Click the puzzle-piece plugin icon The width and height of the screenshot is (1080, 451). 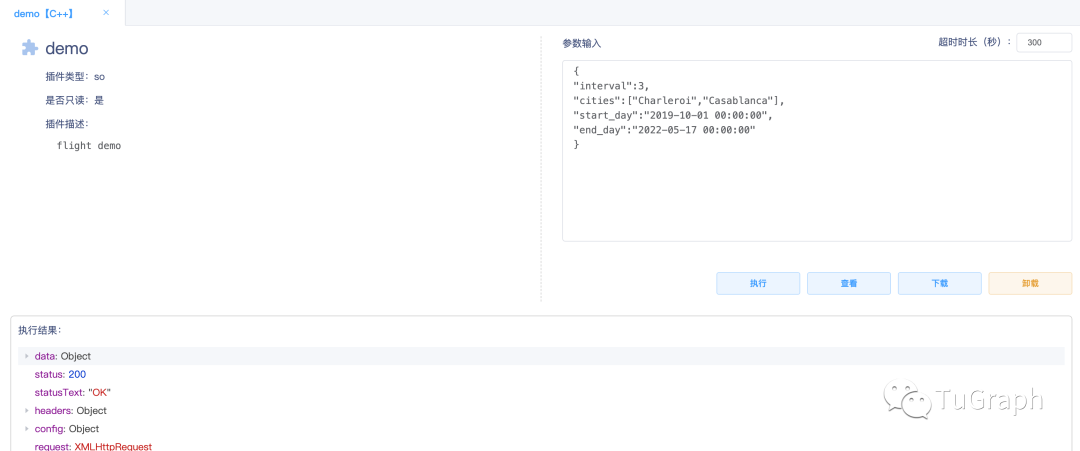pos(30,48)
